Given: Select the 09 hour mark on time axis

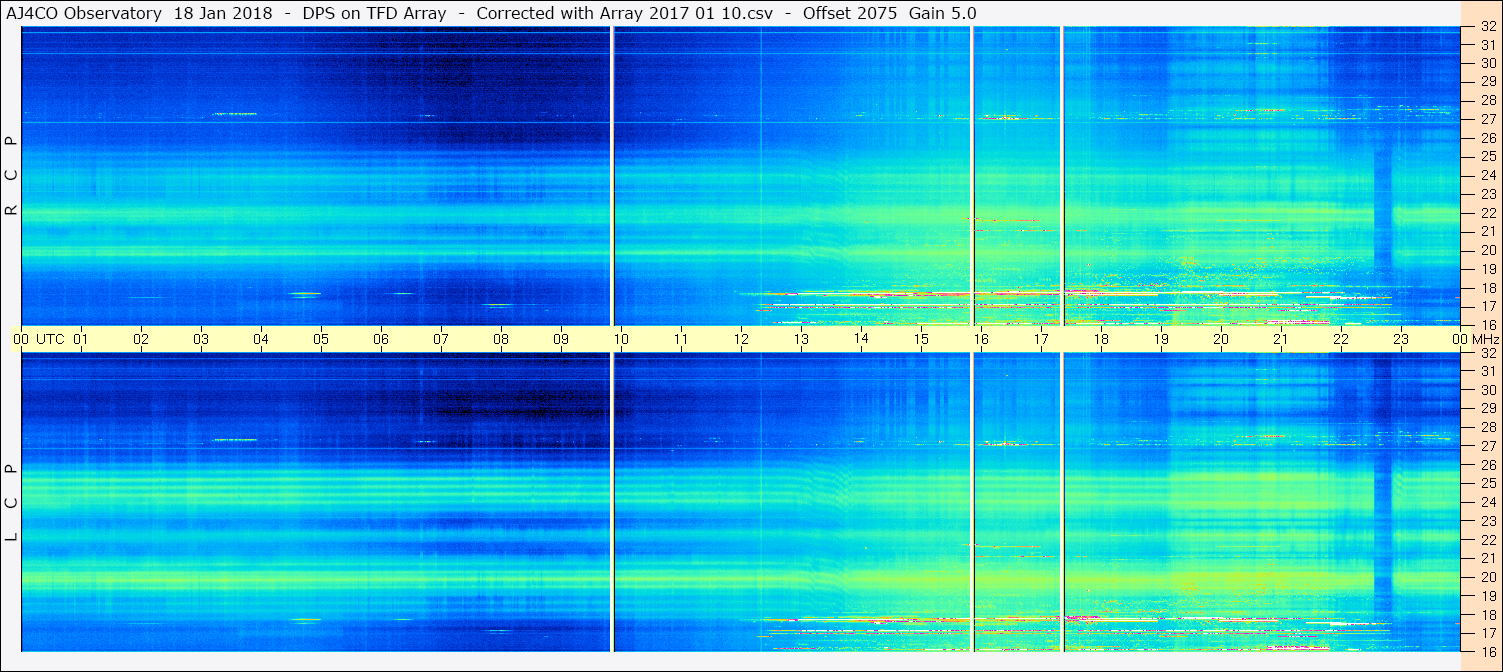Looking at the screenshot, I should pos(561,340).
